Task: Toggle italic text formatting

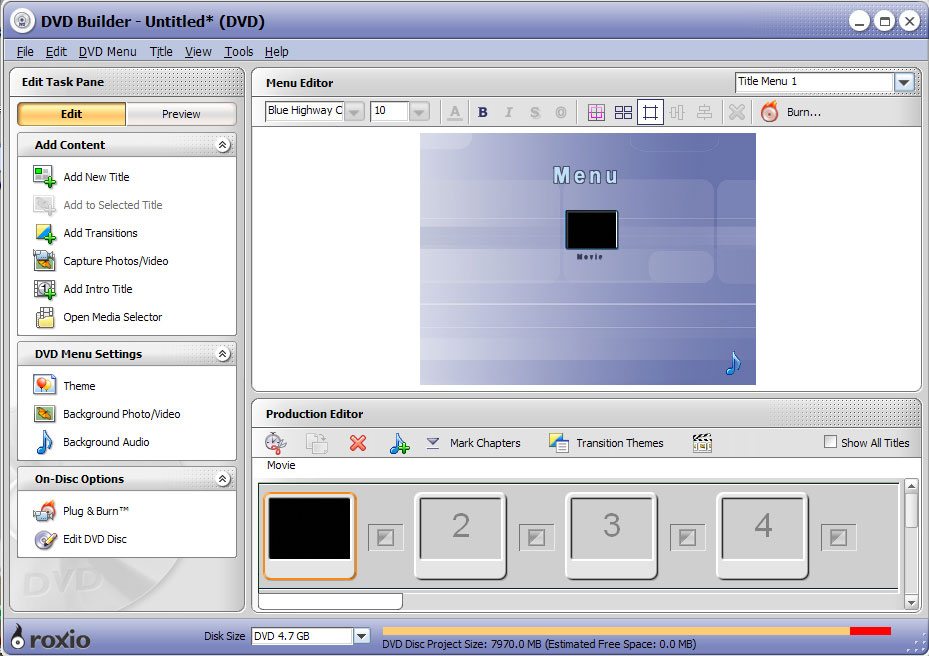Action: [509, 111]
